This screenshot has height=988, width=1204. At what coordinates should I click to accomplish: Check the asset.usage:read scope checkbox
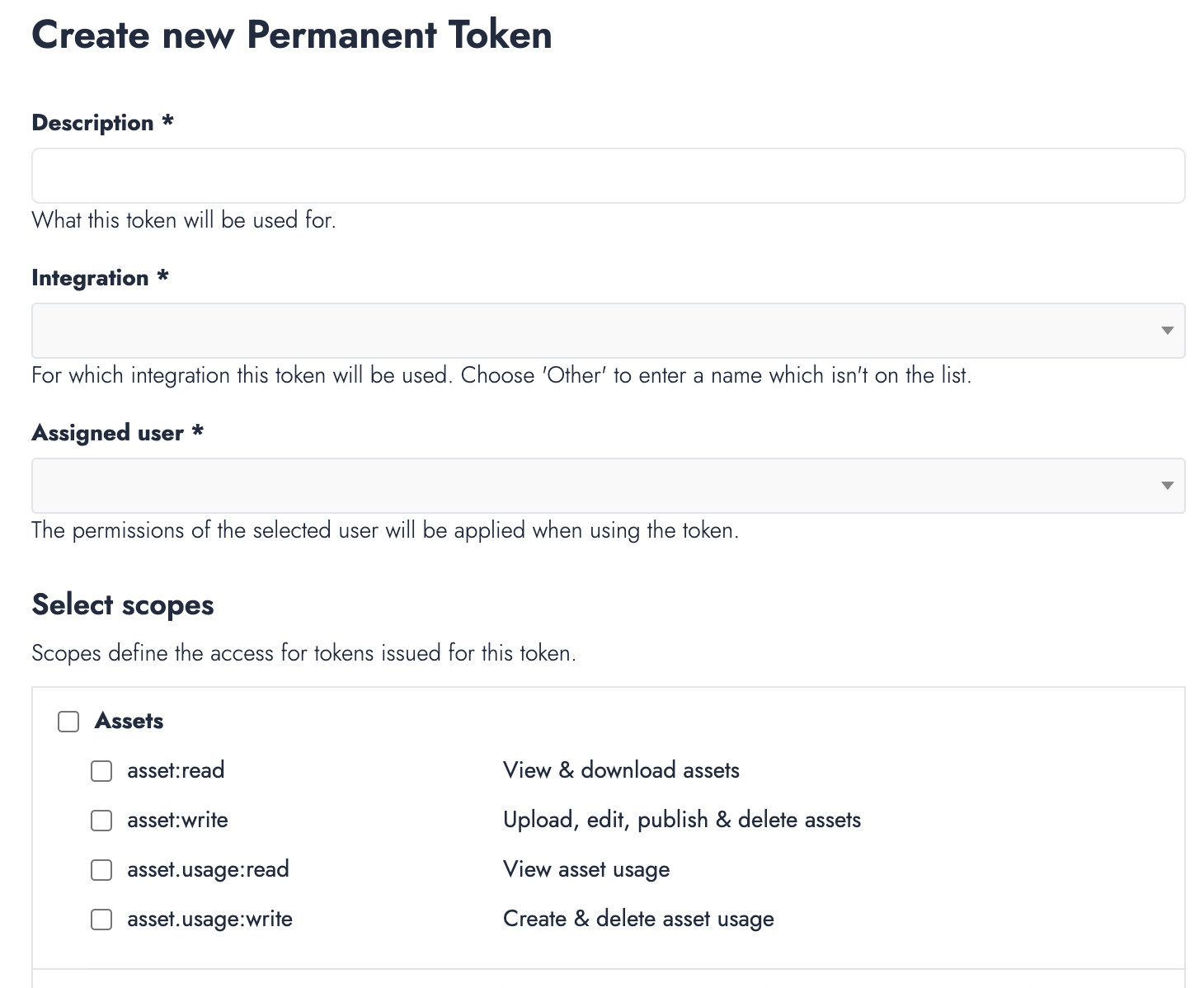click(101, 870)
